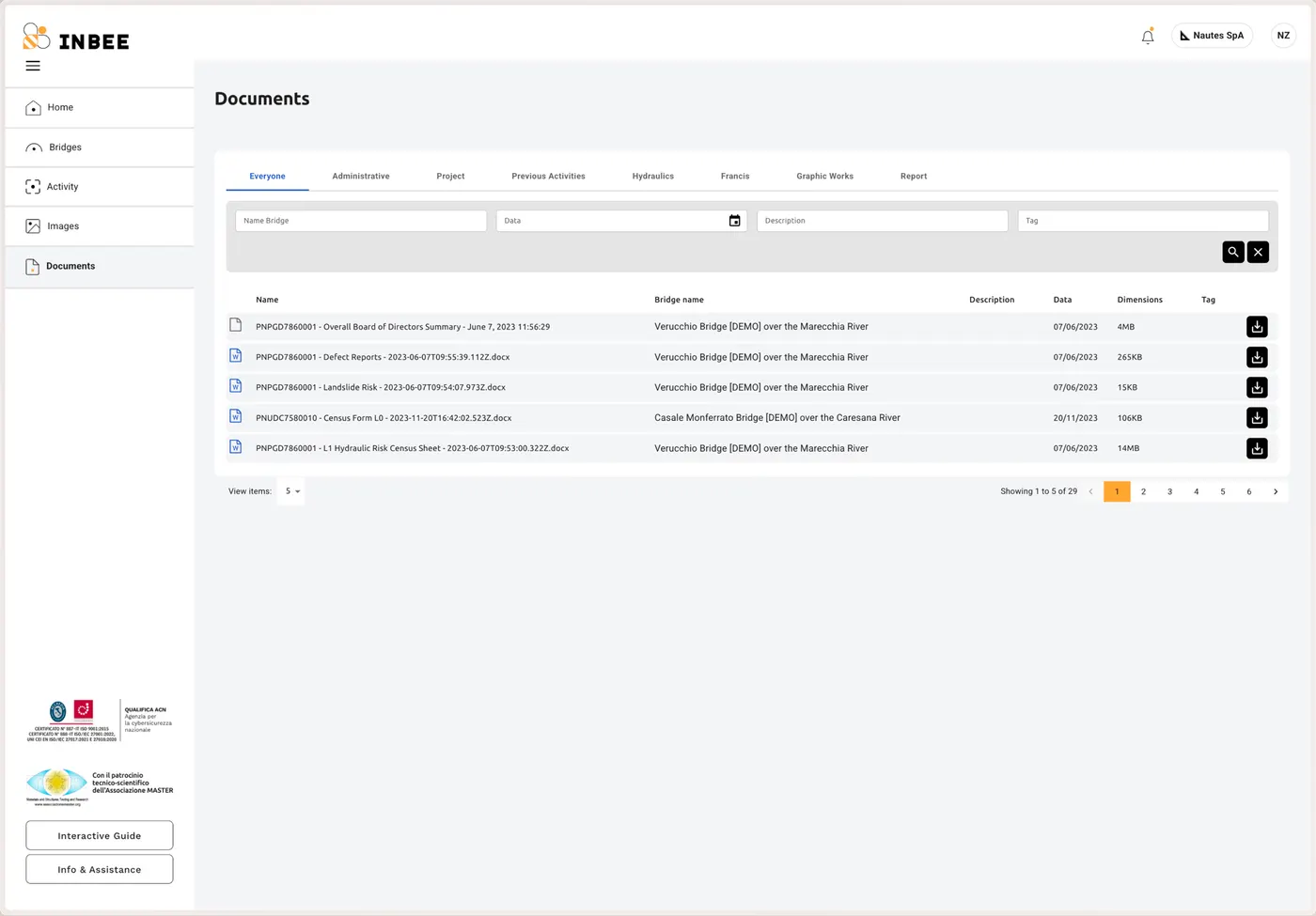Click the previous page left chevron
The height and width of the screenshot is (916, 1316).
coord(1090,491)
